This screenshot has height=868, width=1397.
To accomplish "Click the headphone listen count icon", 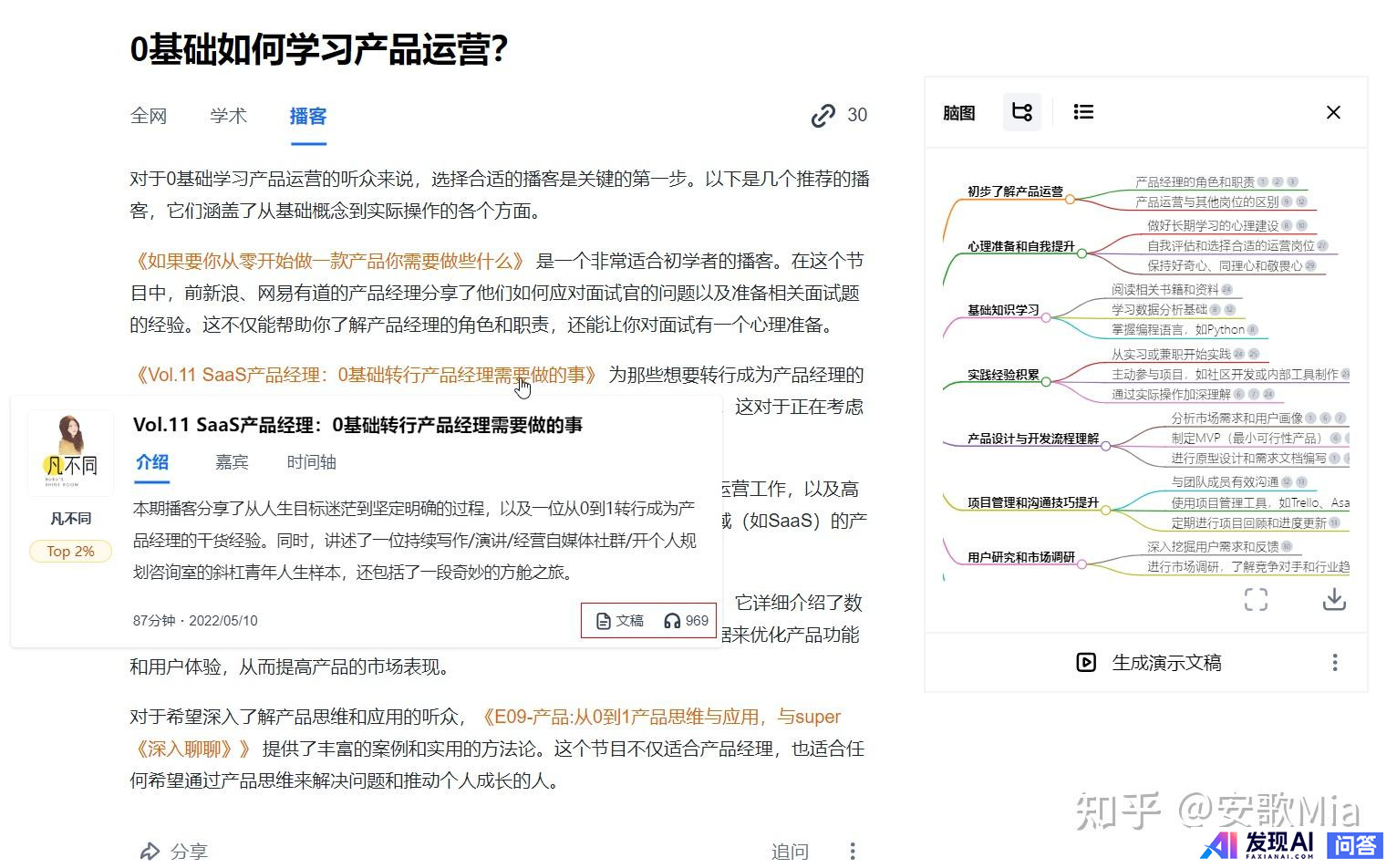I will [x=672, y=621].
